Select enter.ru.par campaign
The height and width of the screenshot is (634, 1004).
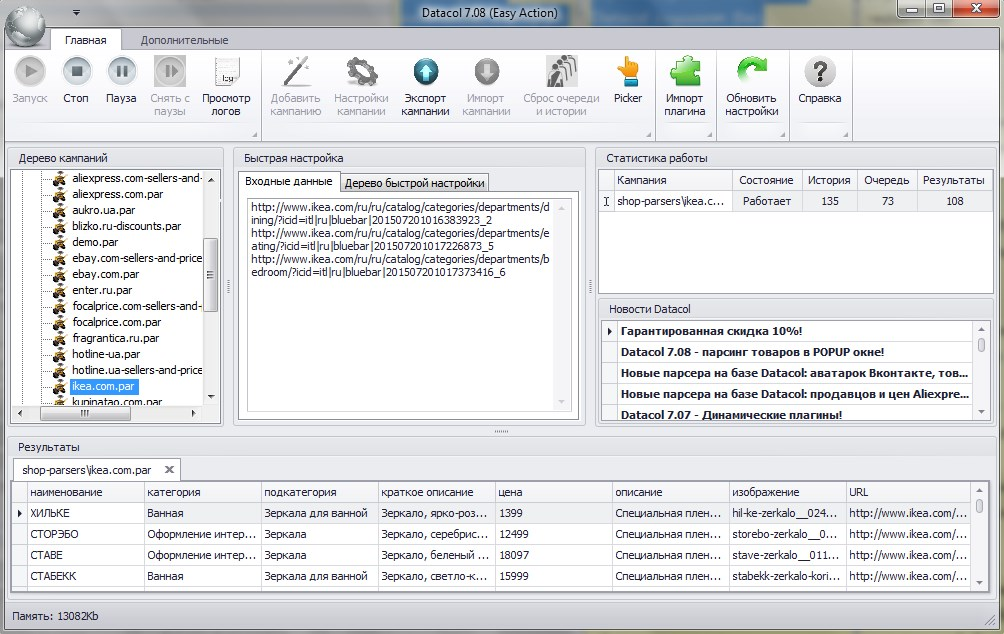coord(102,289)
